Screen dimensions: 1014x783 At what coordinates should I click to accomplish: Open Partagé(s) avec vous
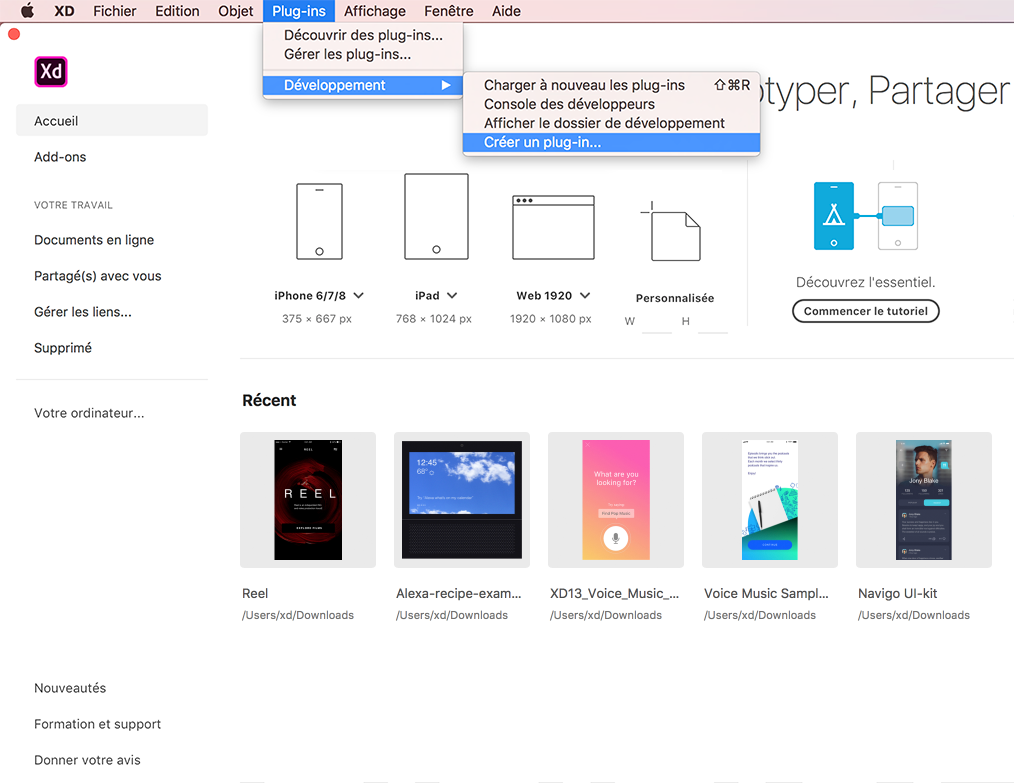(x=98, y=276)
